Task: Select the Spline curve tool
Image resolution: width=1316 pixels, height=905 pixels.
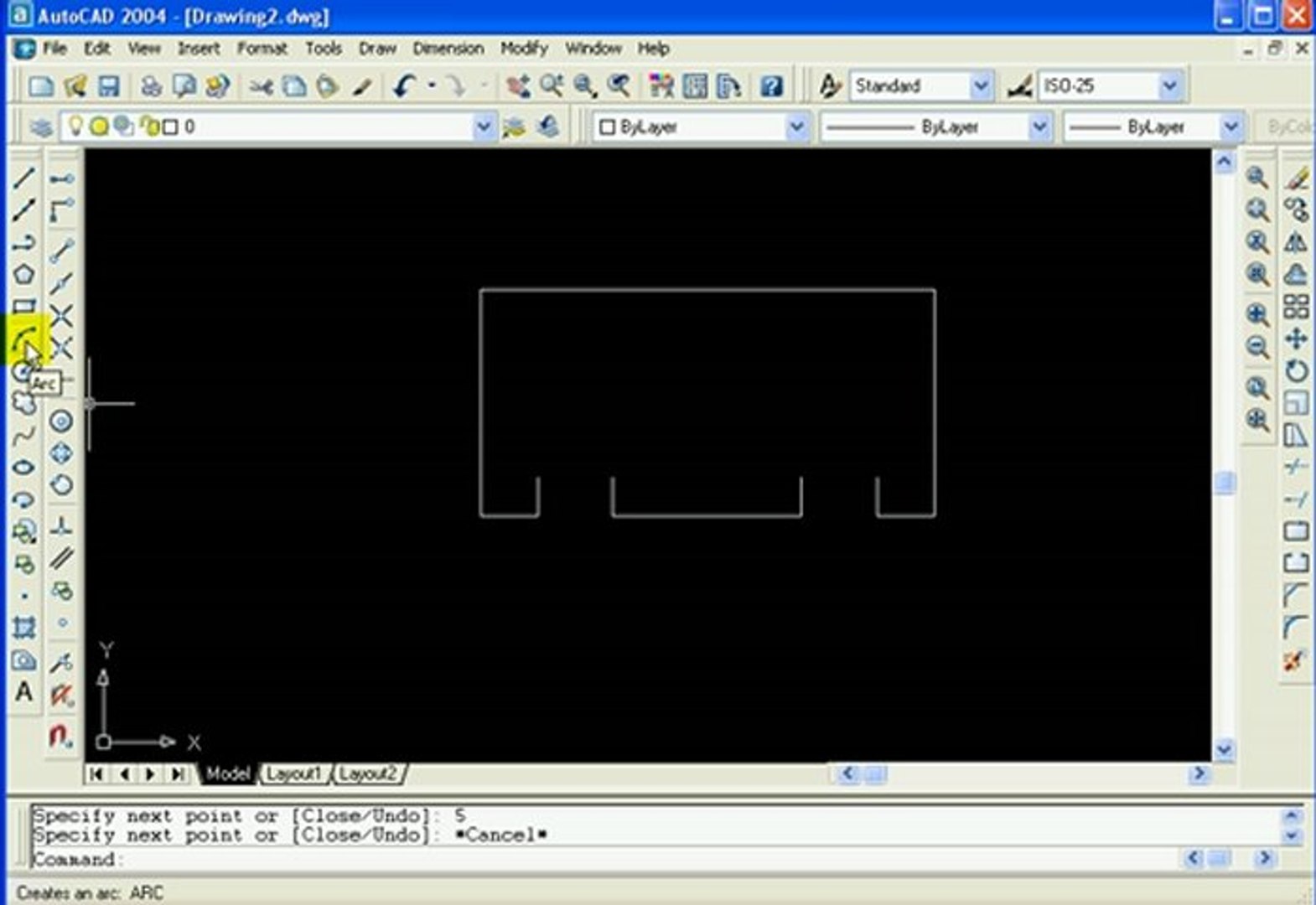Action: tap(23, 436)
